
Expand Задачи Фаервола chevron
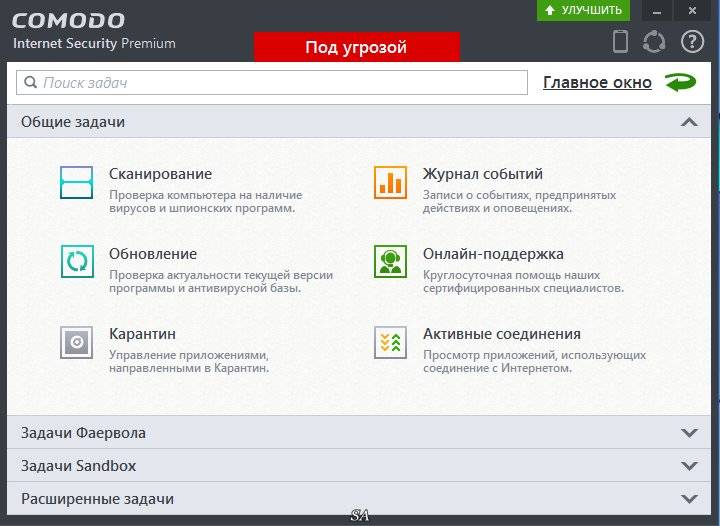(689, 433)
